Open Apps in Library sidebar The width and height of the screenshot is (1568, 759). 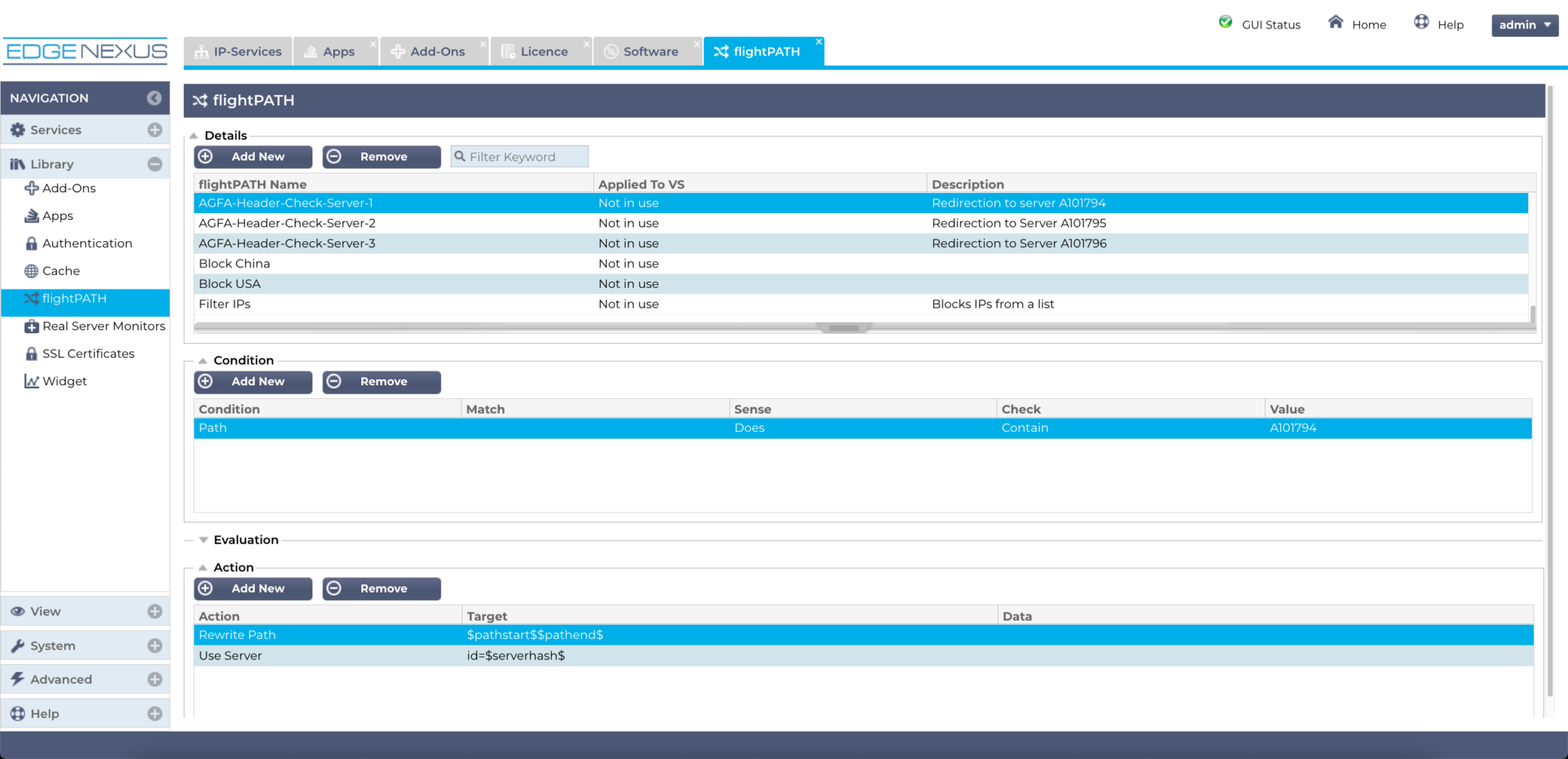pos(49,216)
